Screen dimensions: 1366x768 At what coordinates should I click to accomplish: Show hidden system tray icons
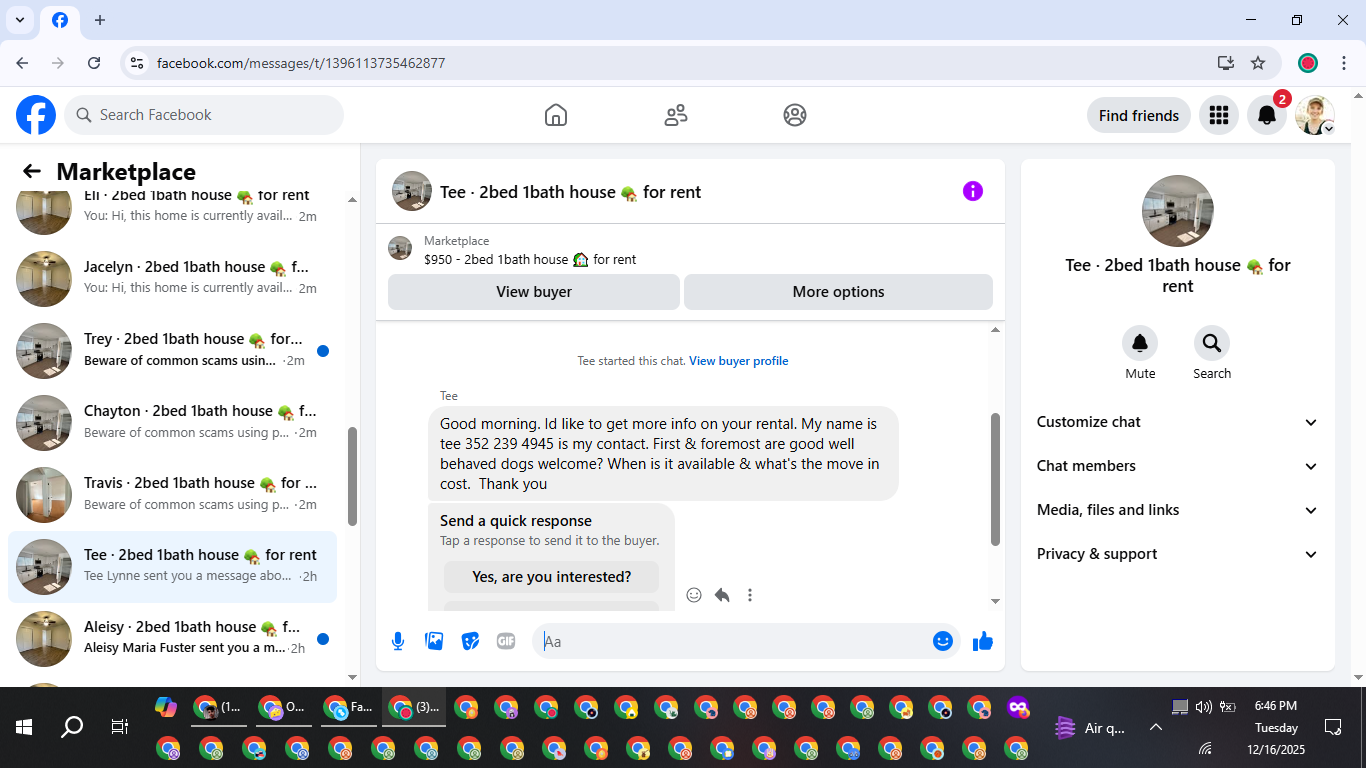coord(1156,728)
